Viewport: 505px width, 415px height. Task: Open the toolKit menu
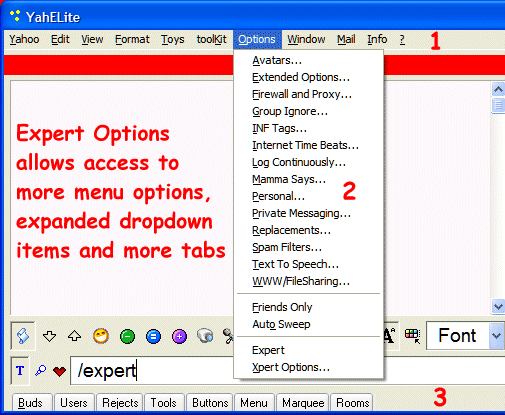[x=211, y=39]
